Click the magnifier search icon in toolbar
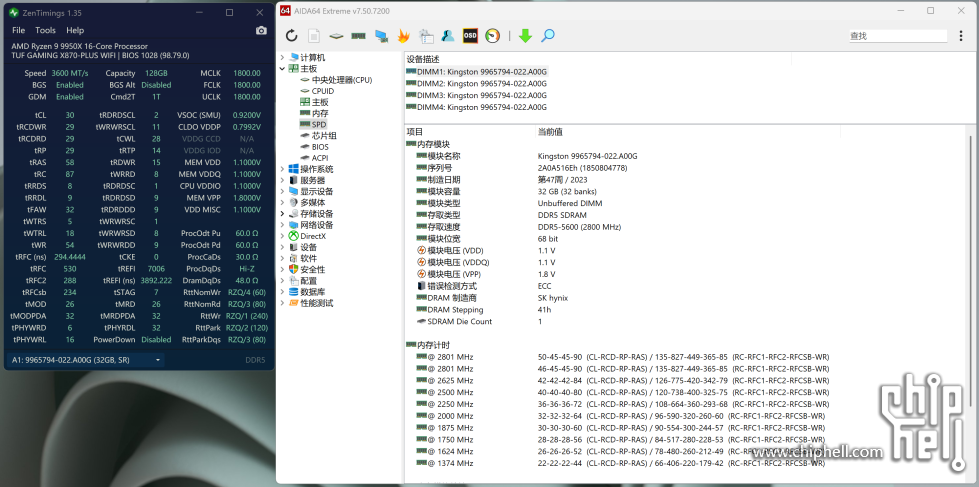The height and width of the screenshot is (487, 979). click(548, 36)
